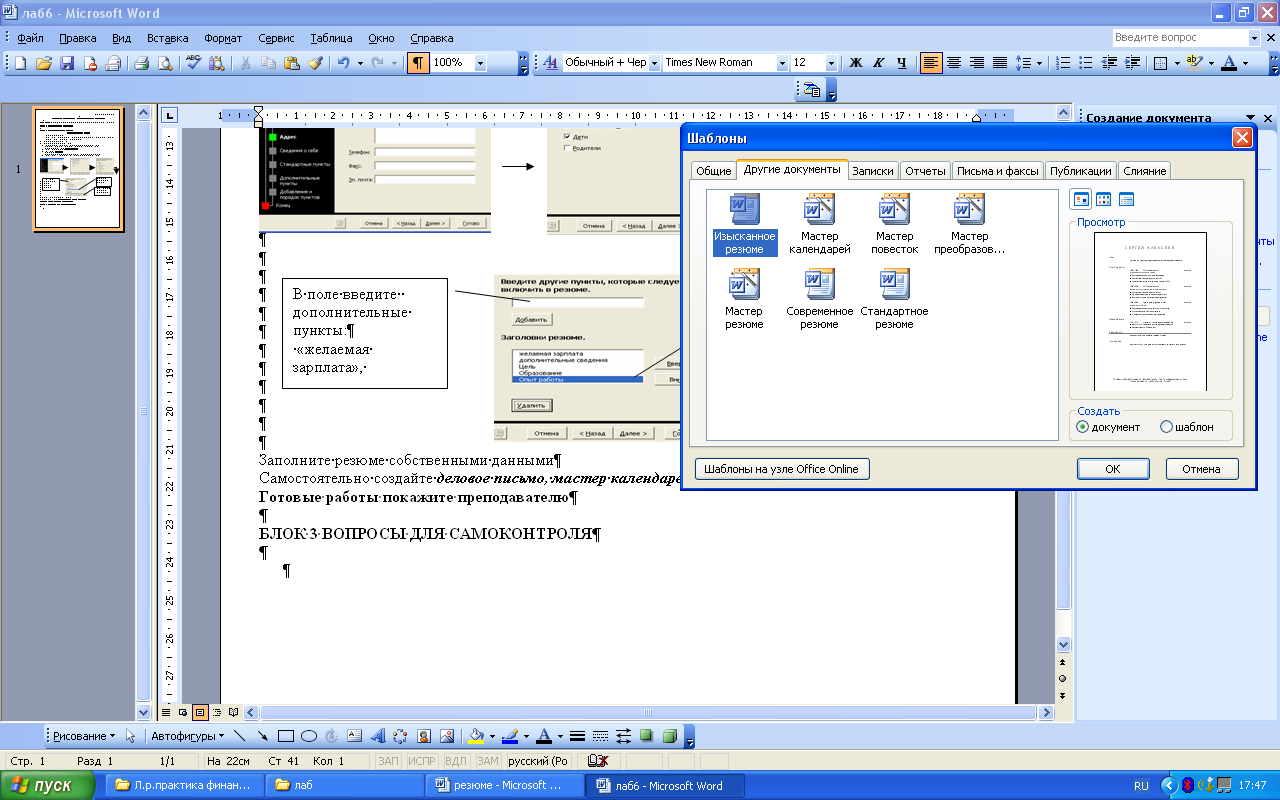Open the style dropdown Обычный
The height and width of the screenshot is (800, 1280).
click(x=654, y=63)
